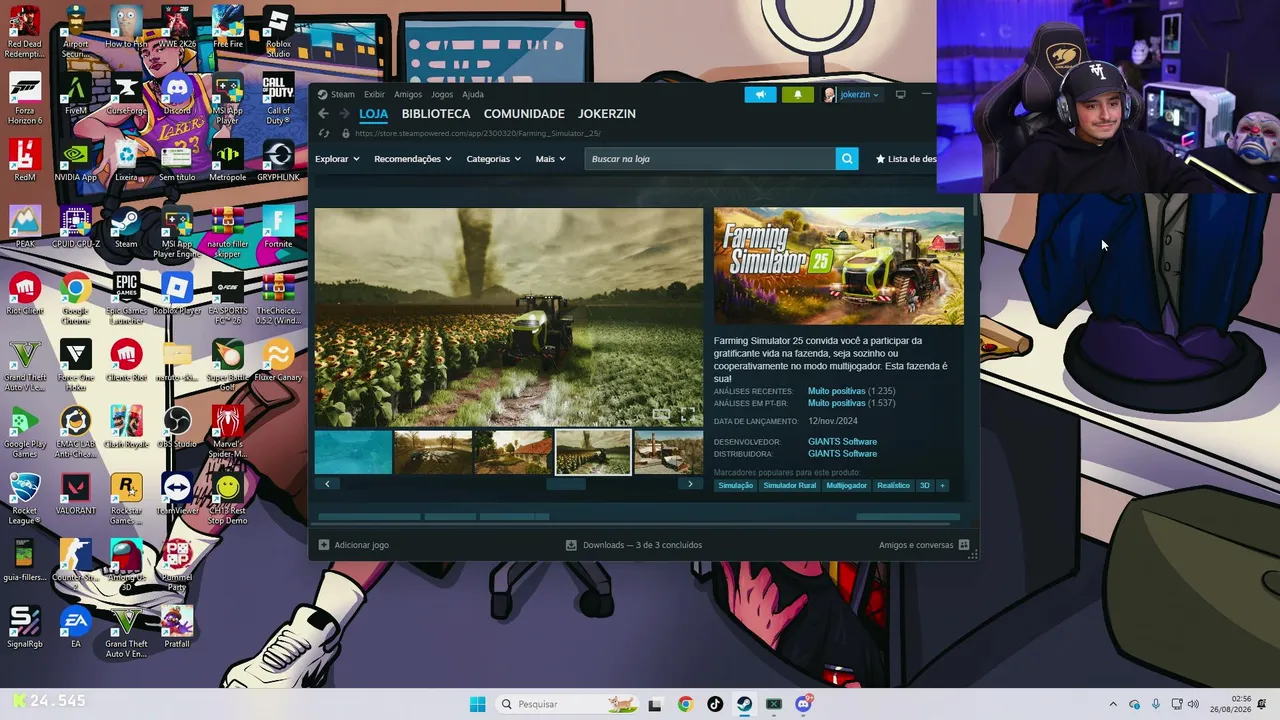The width and height of the screenshot is (1280, 720).
Task: Open the Exibir menu
Action: tap(374, 95)
